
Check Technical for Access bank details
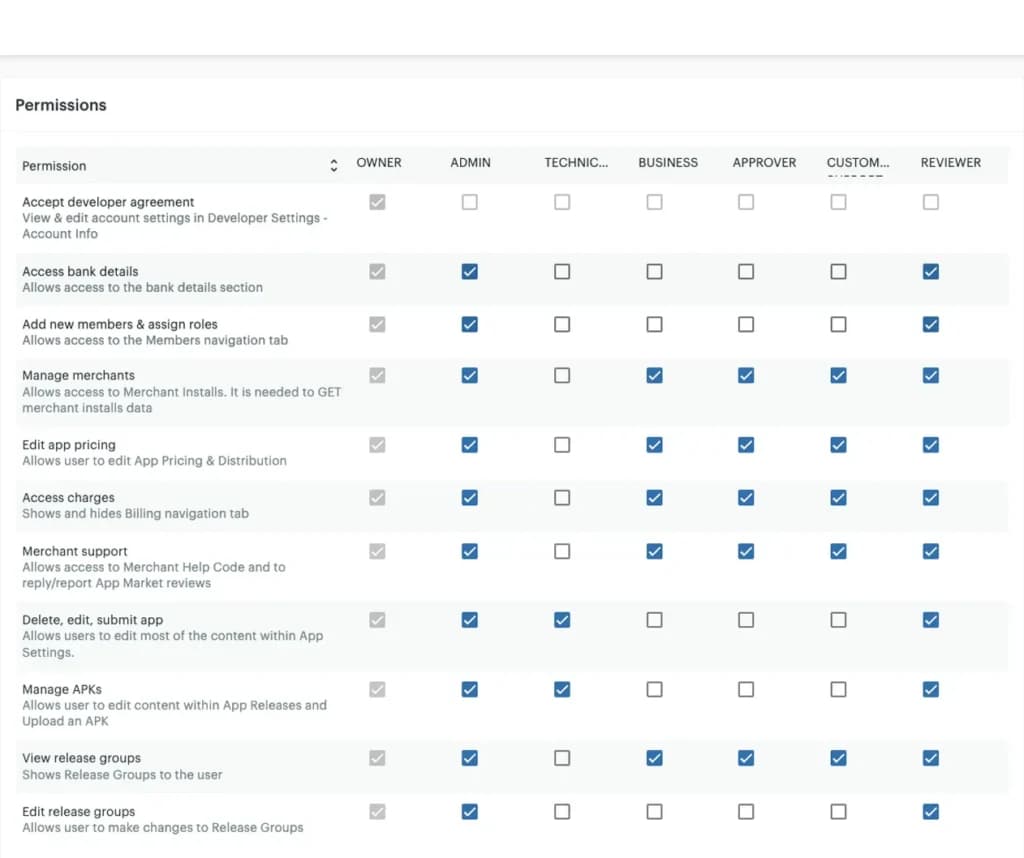pos(562,271)
